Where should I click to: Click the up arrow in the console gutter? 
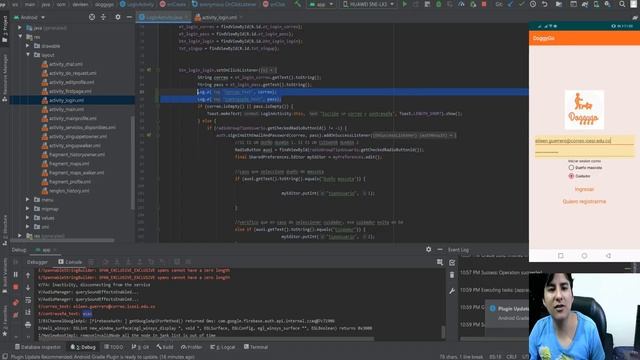point(28,275)
